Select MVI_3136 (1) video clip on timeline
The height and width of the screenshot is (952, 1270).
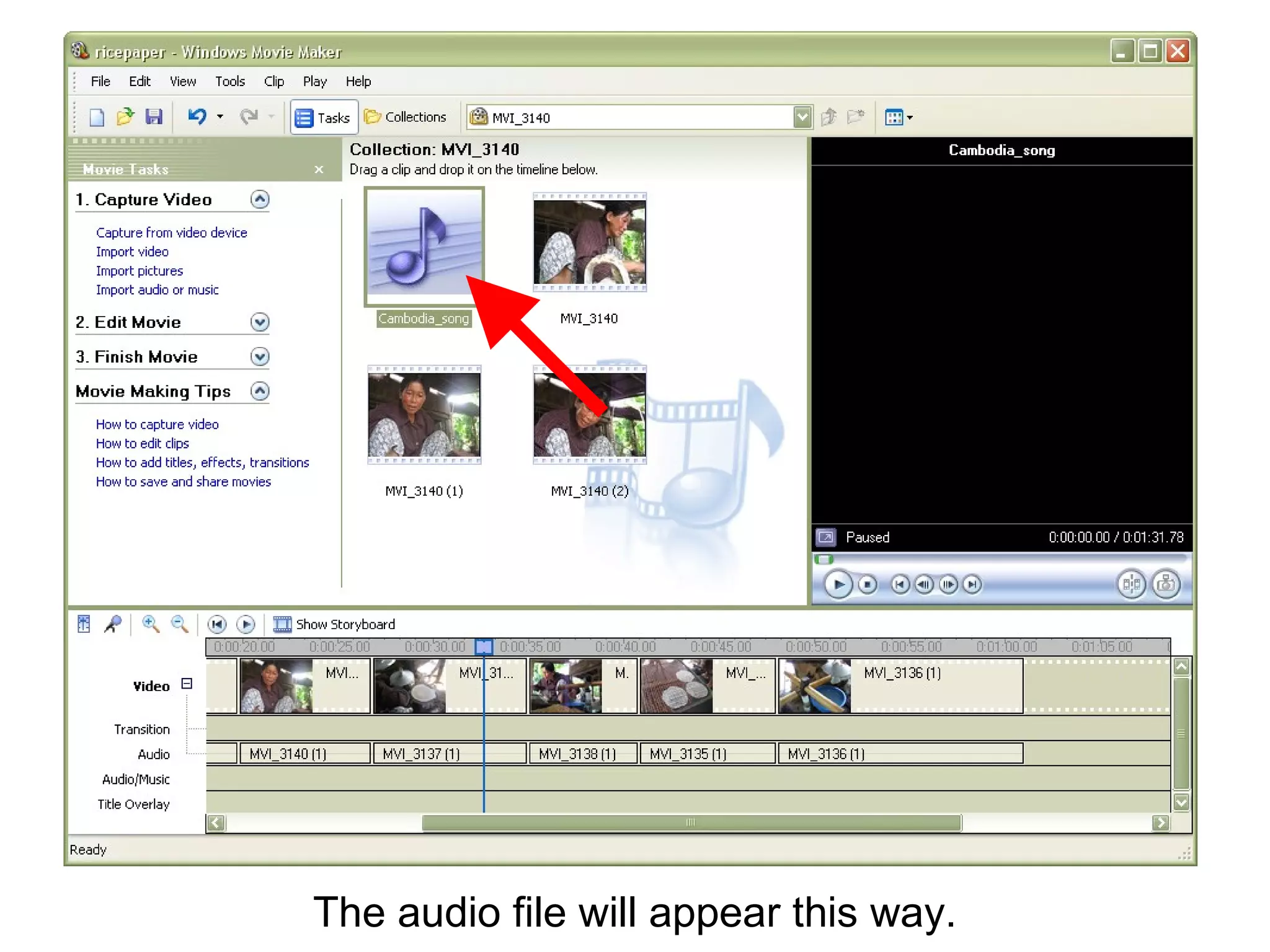(x=900, y=686)
